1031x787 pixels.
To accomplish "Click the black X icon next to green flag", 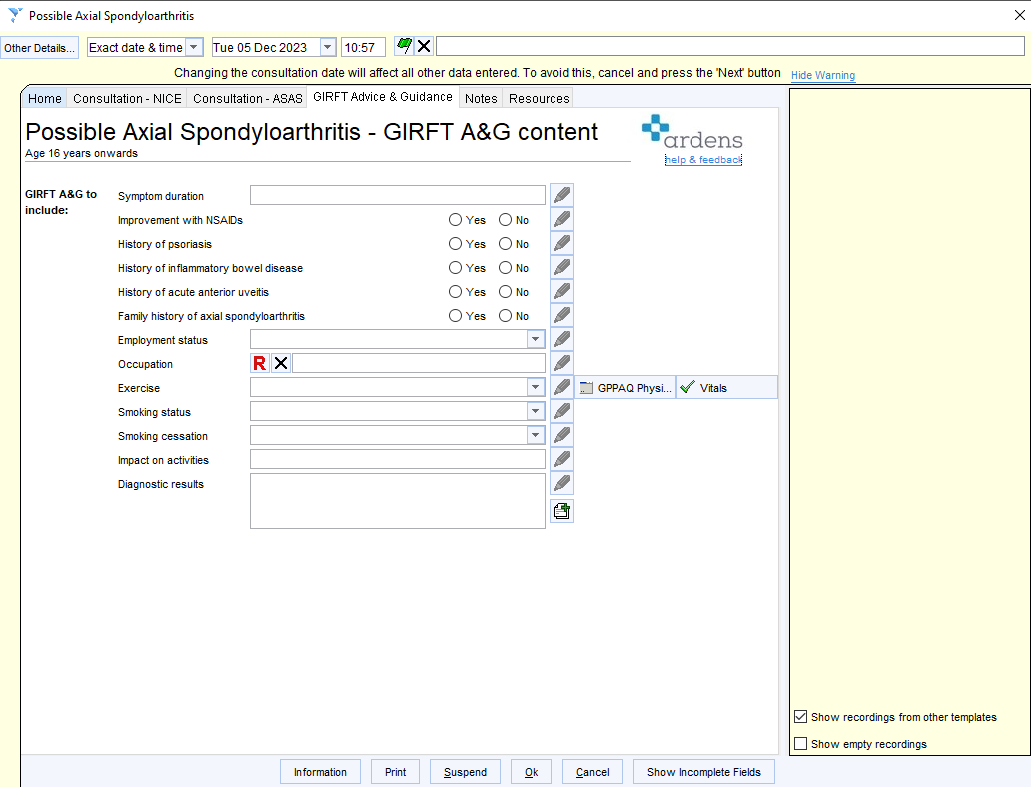I will [424, 46].
